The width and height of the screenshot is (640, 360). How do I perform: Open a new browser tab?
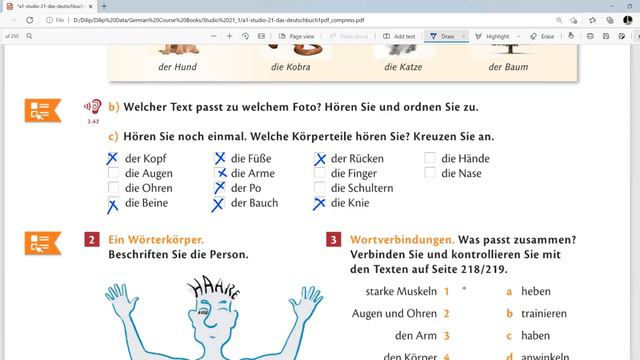point(104,6)
